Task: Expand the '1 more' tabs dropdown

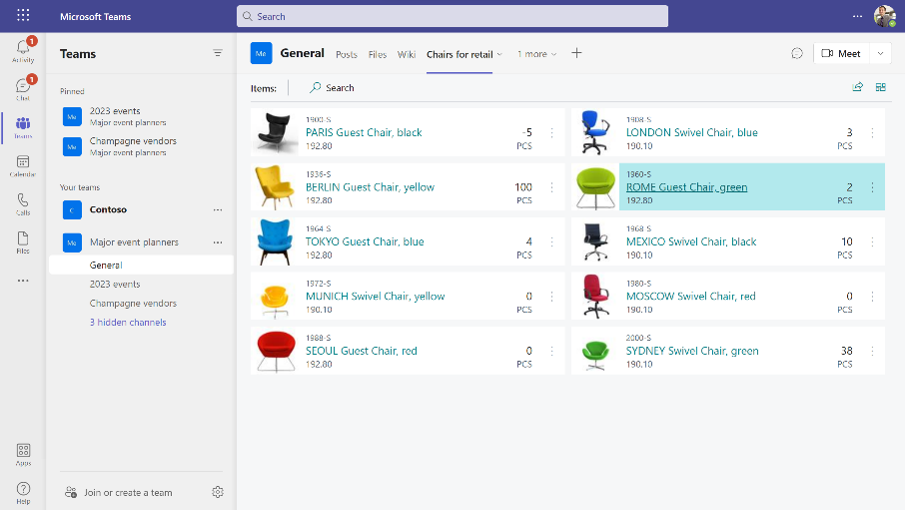Action: 537,54
